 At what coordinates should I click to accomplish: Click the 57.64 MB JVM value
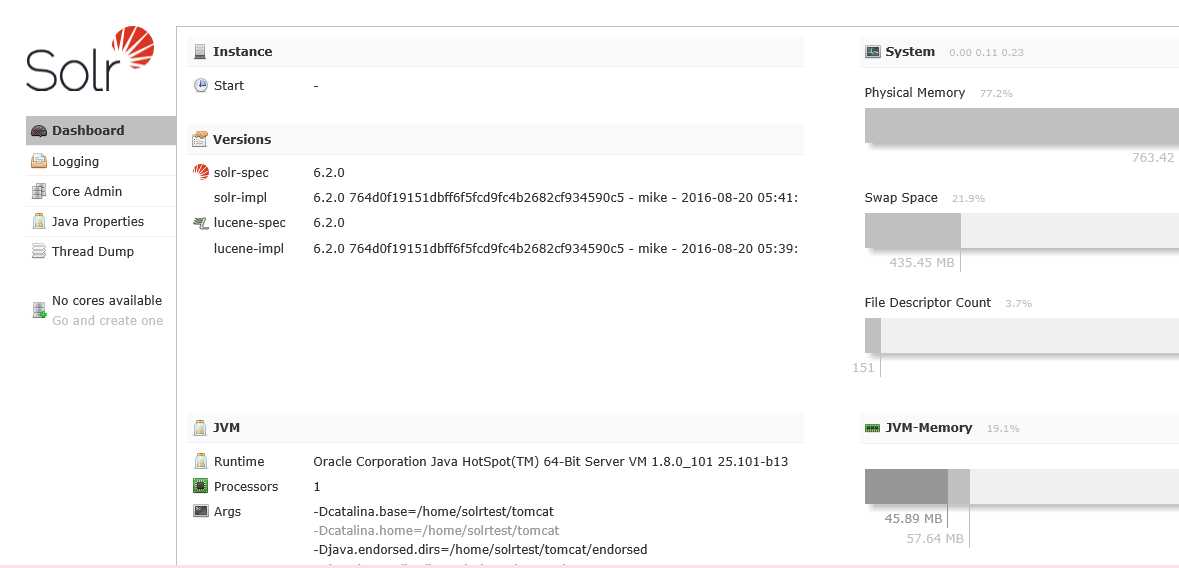[x=935, y=539]
